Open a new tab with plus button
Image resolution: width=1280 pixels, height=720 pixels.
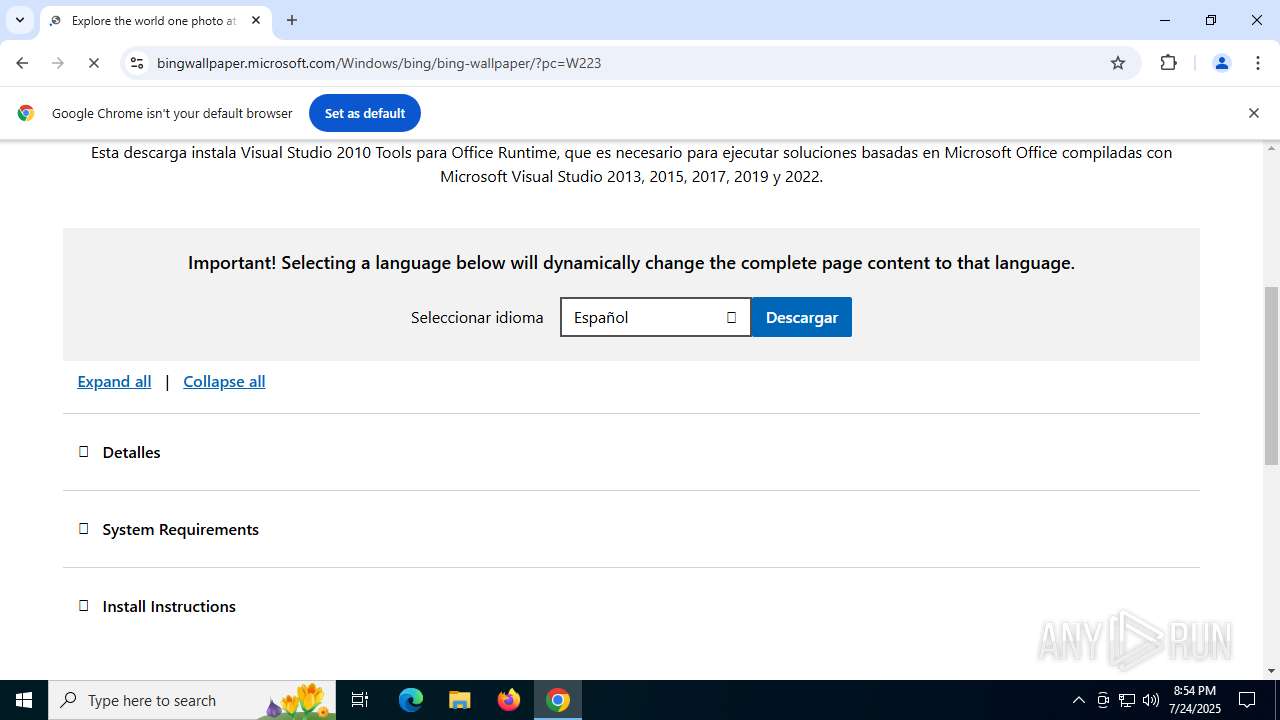coord(292,20)
